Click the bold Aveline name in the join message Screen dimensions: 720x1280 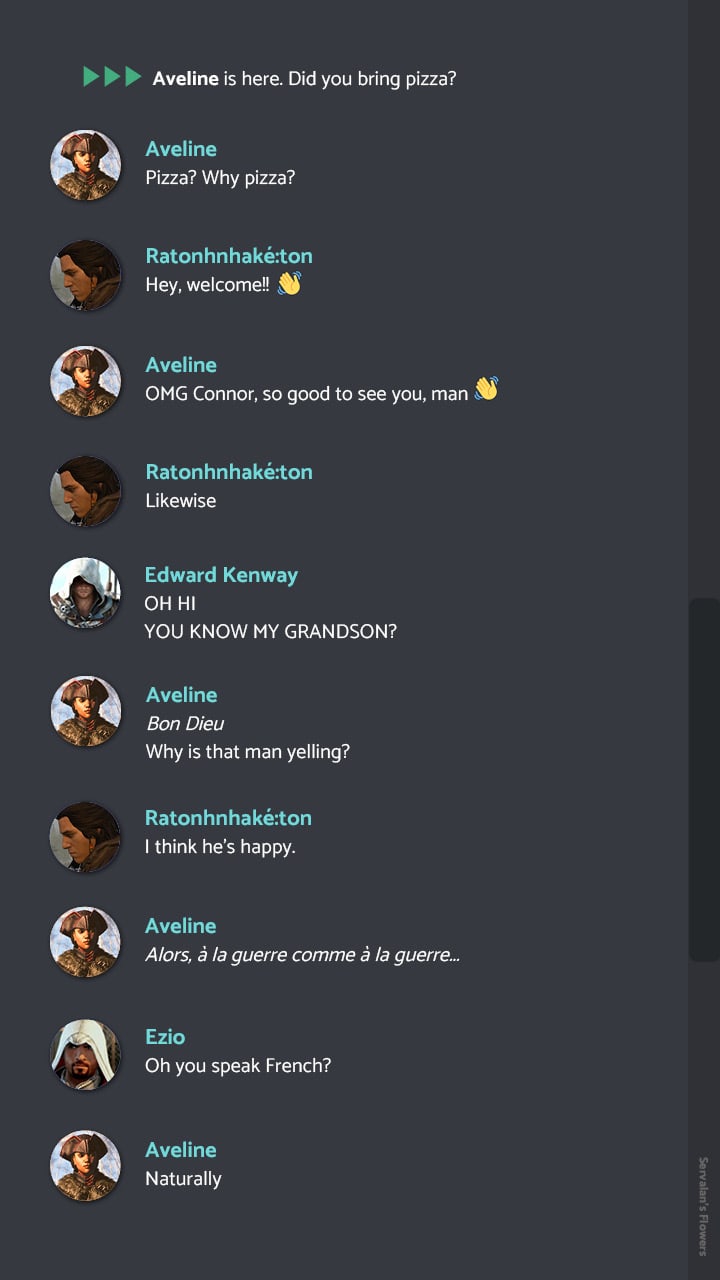pyautogui.click(x=185, y=78)
